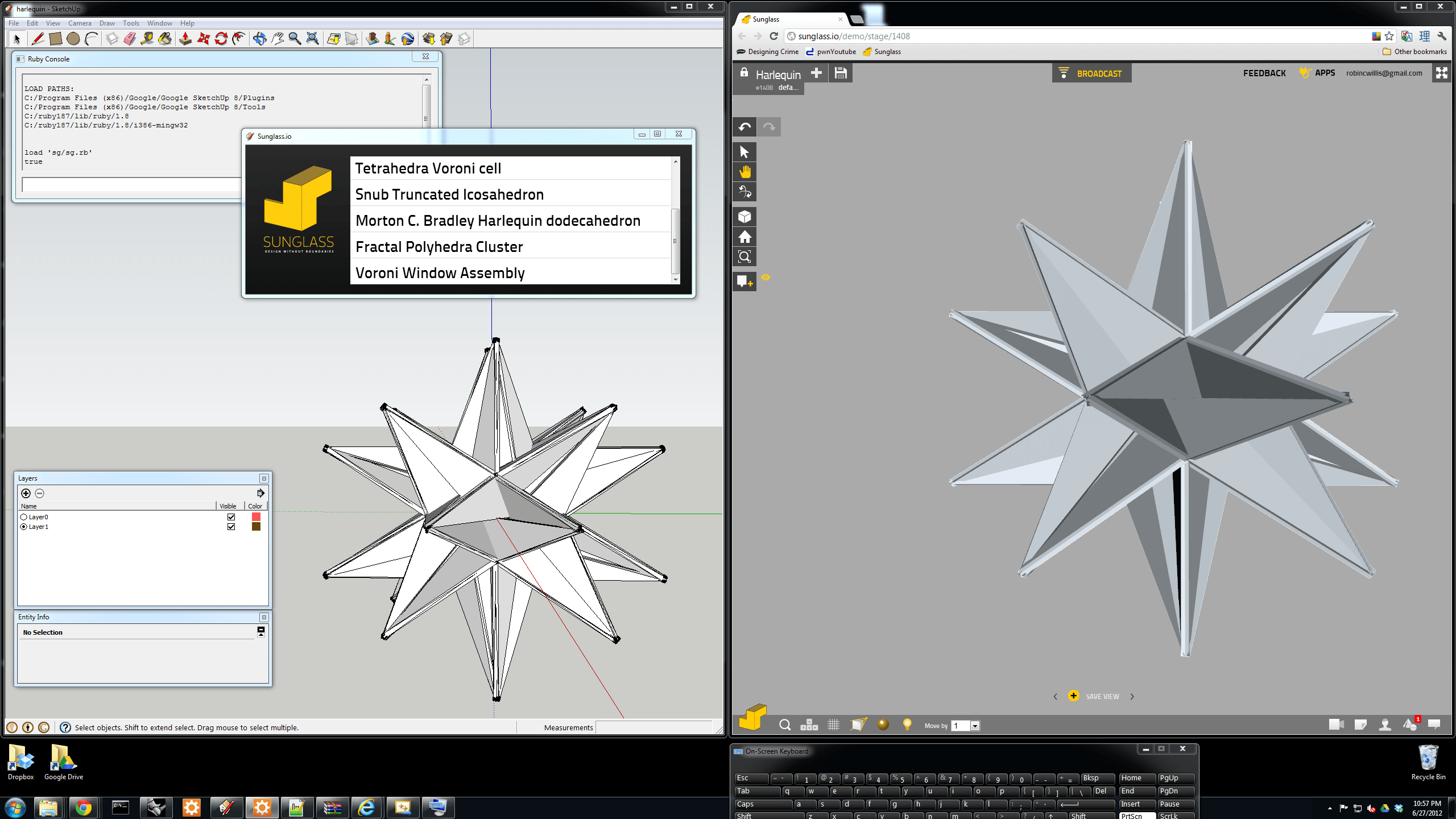Select the Paint Bucket tool
The width and height of the screenshot is (1456, 819).
coord(165,39)
